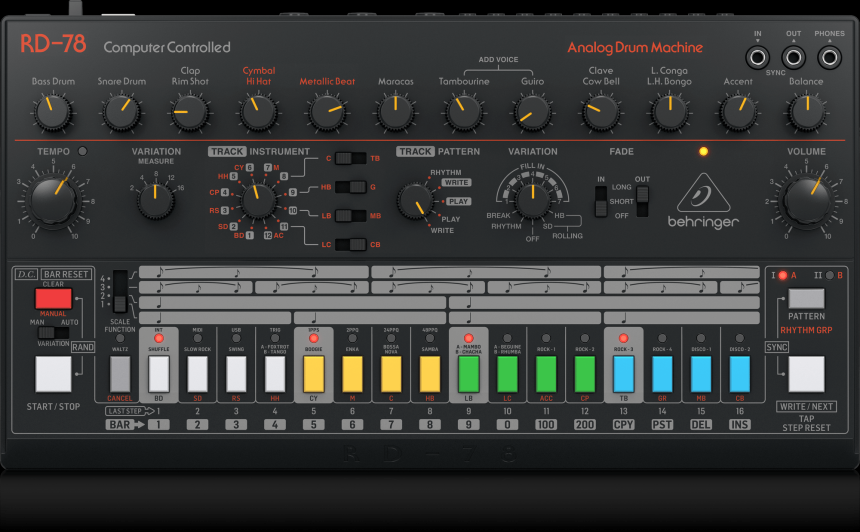This screenshot has height=532, width=860.
Task: Click step 4 HH button
Action: tap(275, 374)
